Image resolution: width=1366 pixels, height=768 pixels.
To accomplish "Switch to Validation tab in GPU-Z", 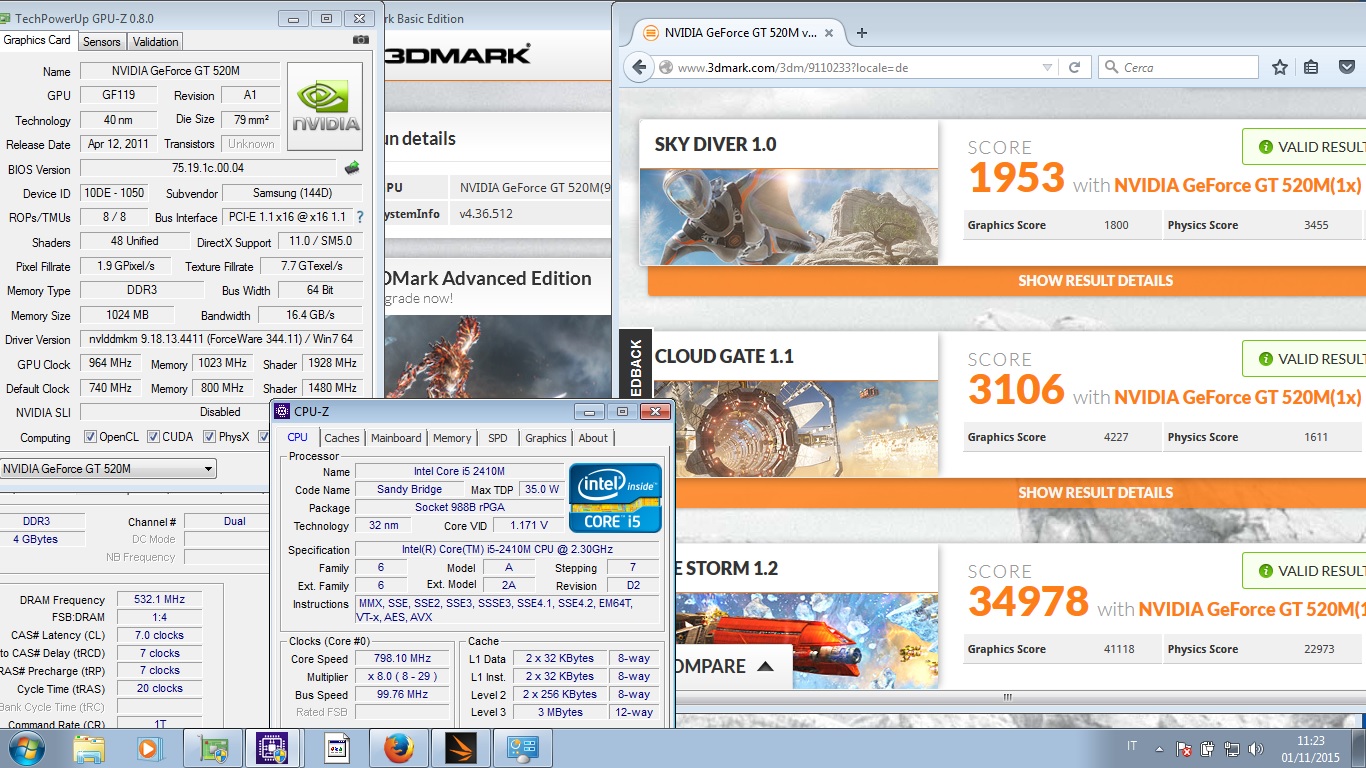I will tap(155, 41).
